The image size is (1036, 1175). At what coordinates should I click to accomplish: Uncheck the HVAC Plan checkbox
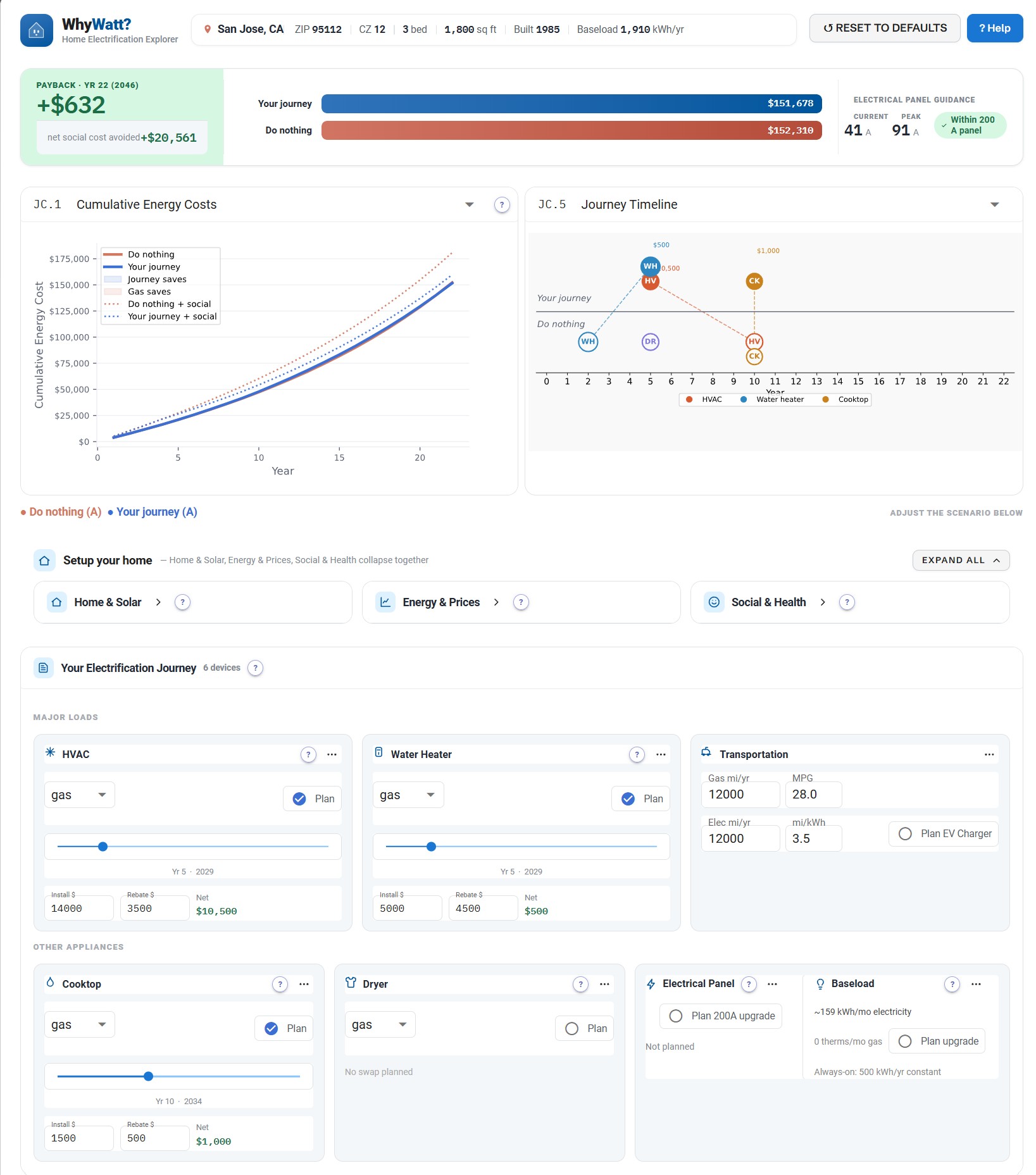(299, 799)
